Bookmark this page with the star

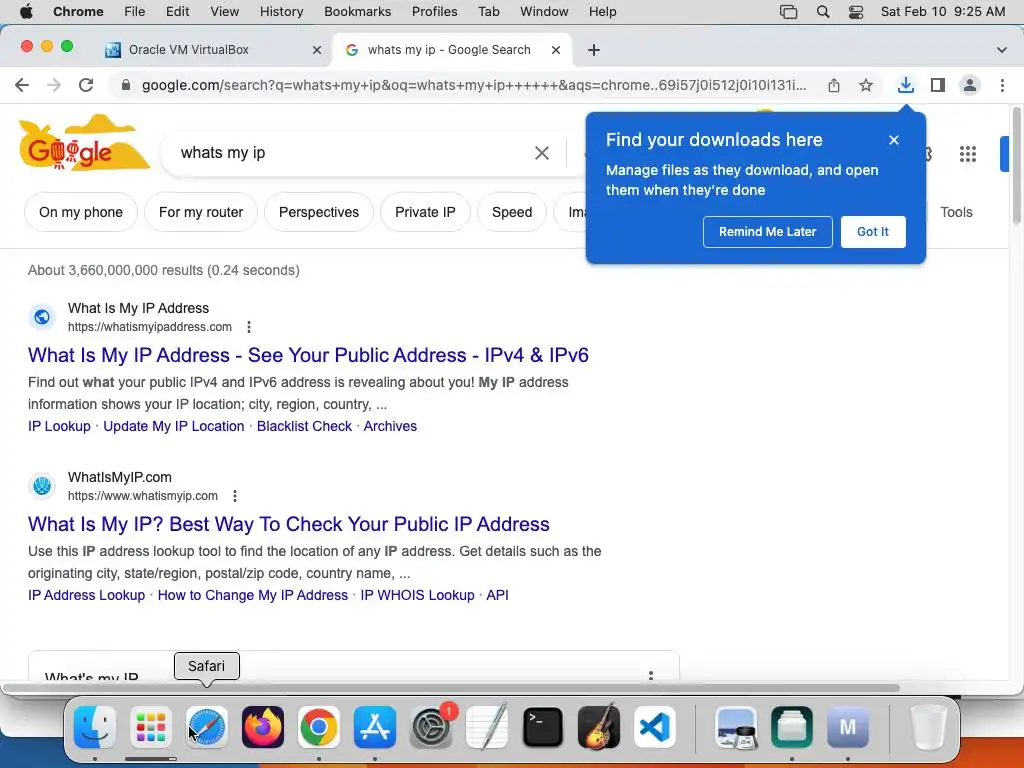(x=865, y=85)
